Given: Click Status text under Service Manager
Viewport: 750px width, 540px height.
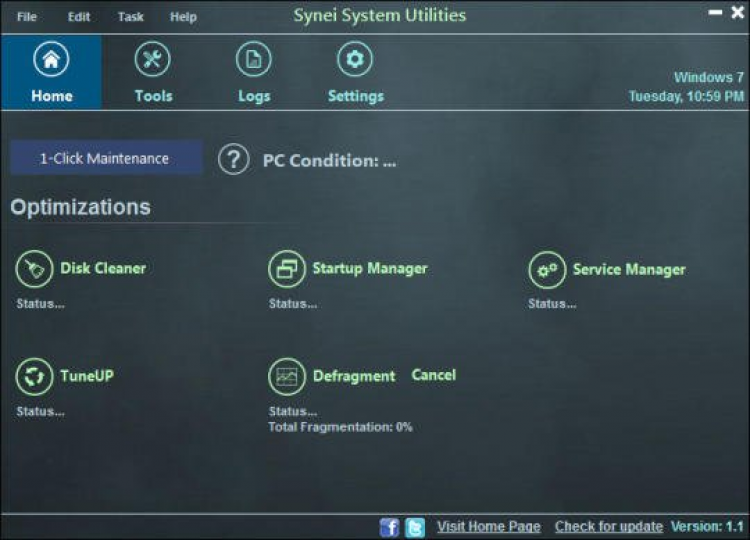Looking at the screenshot, I should 552,304.
